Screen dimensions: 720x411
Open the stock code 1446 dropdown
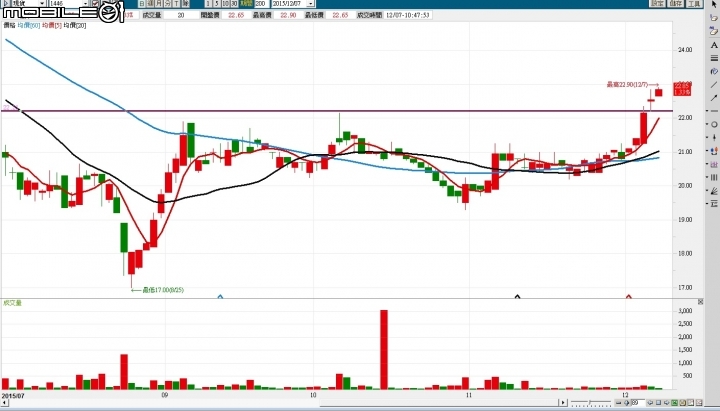[x=85, y=3]
